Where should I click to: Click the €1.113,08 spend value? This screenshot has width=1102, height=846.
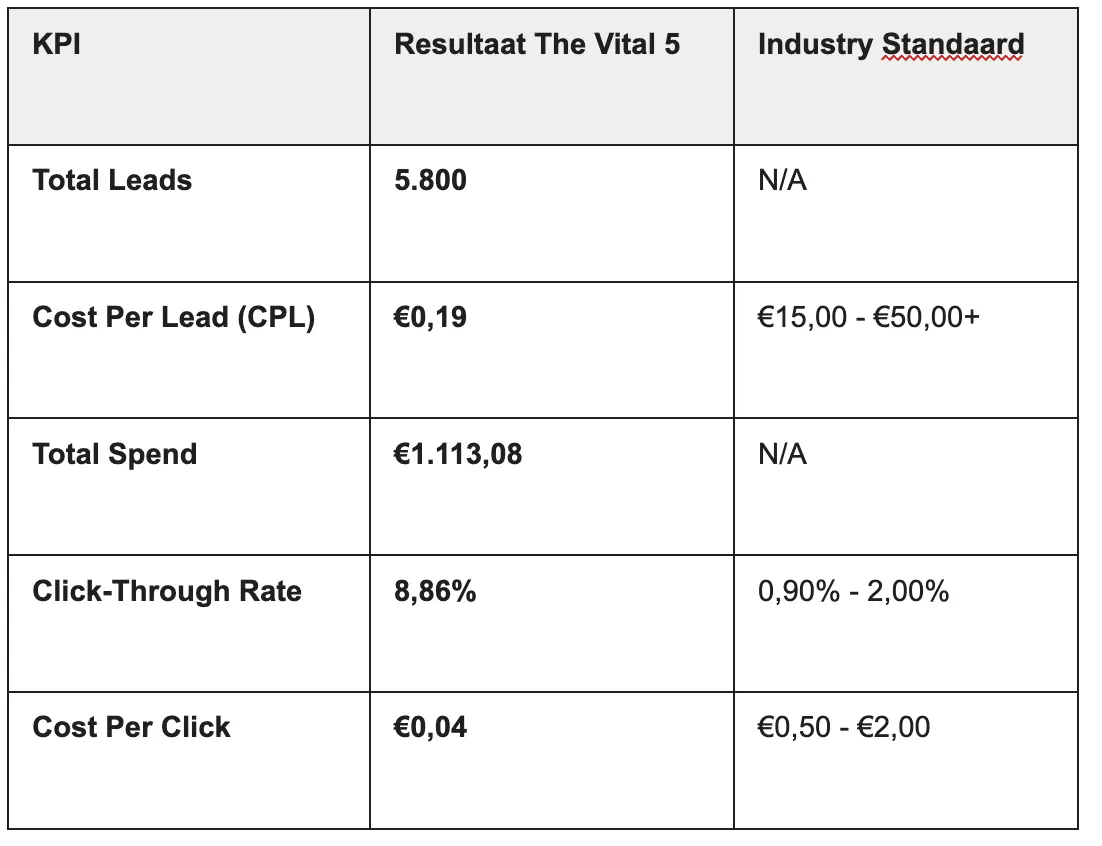[458, 455]
